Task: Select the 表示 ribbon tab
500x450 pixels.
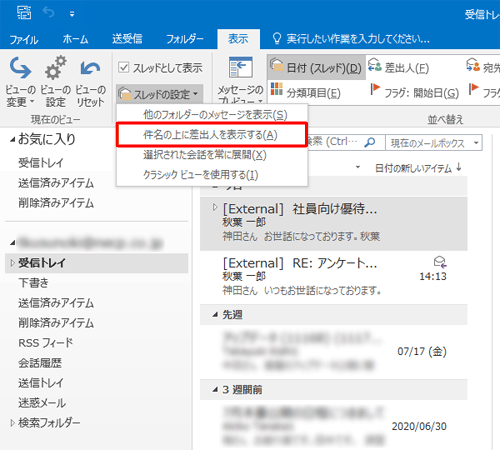Action: pos(238,39)
